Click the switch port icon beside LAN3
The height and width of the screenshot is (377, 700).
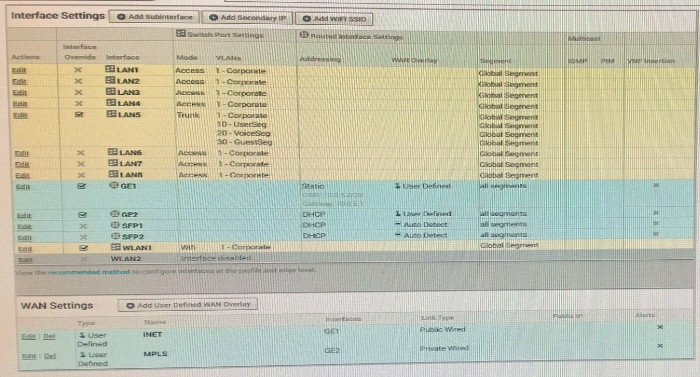pyautogui.click(x=111, y=92)
